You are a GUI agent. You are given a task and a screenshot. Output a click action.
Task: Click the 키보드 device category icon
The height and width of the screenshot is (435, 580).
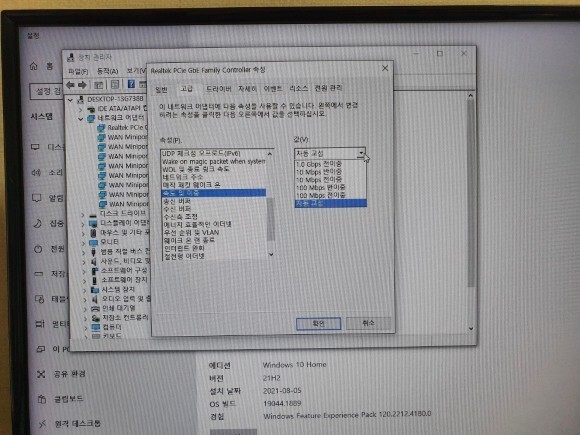pyautogui.click(x=96, y=336)
